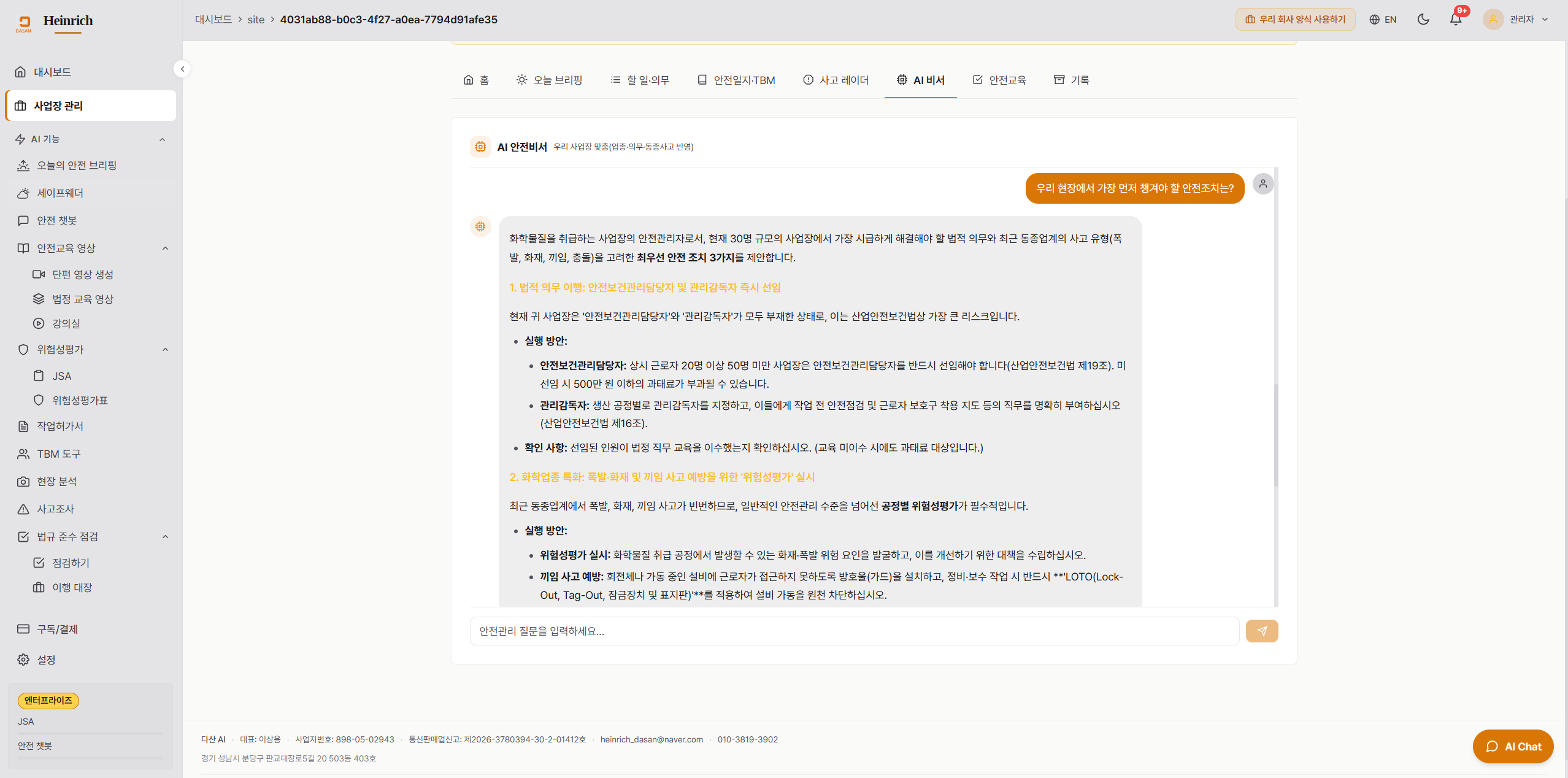The height and width of the screenshot is (778, 1568).
Task: Switch to the 사고 레이더 tab
Action: pyautogui.click(x=836, y=80)
